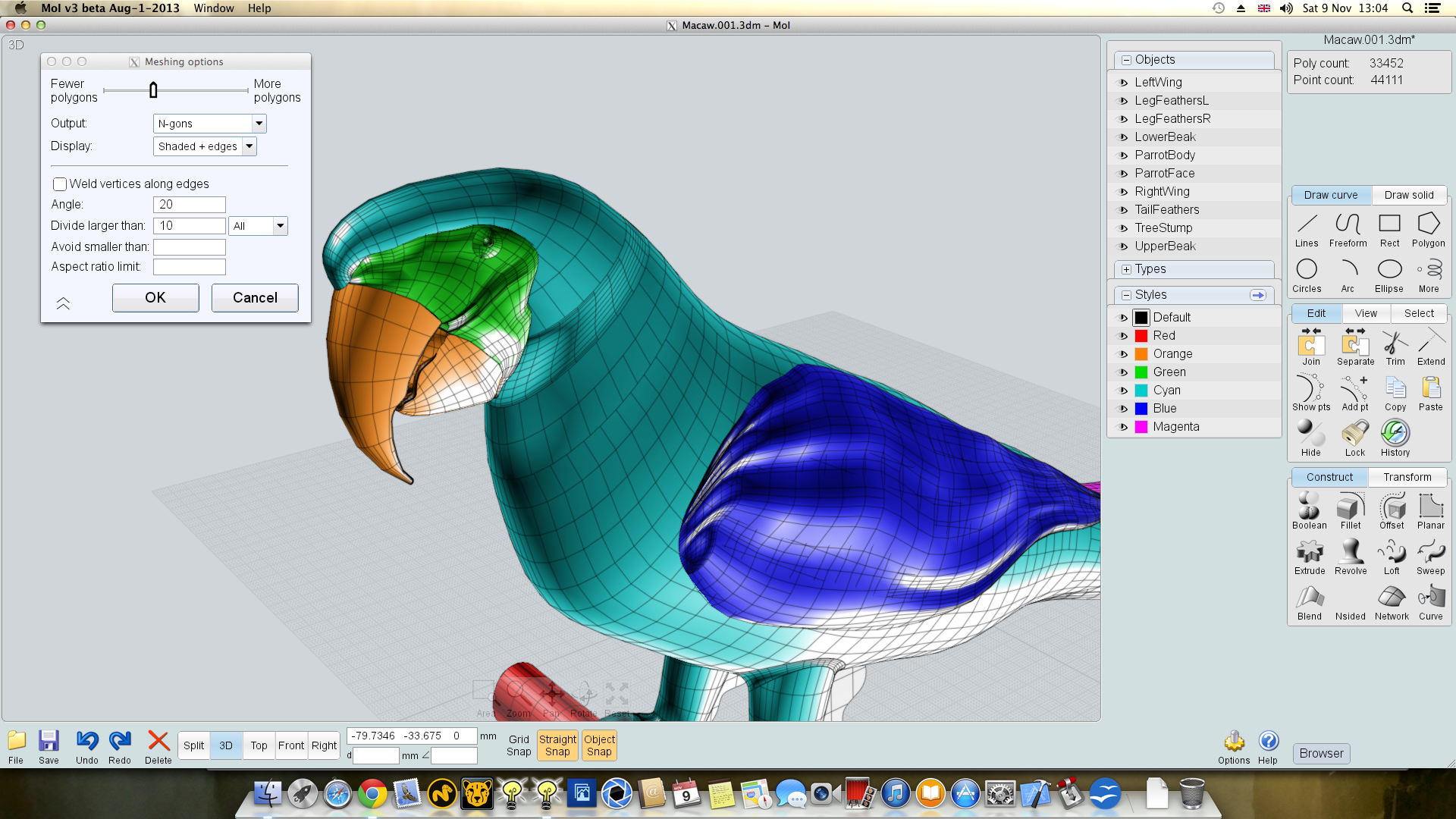Collapse the meshing options chevron
Viewport: 1456px width, 819px height.
point(63,303)
